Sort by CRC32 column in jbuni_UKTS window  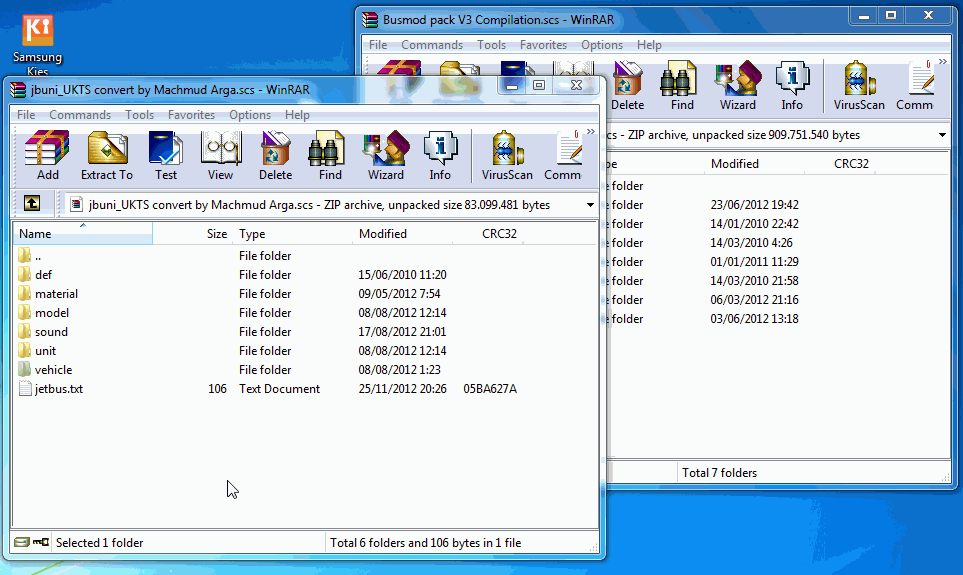tap(488, 233)
